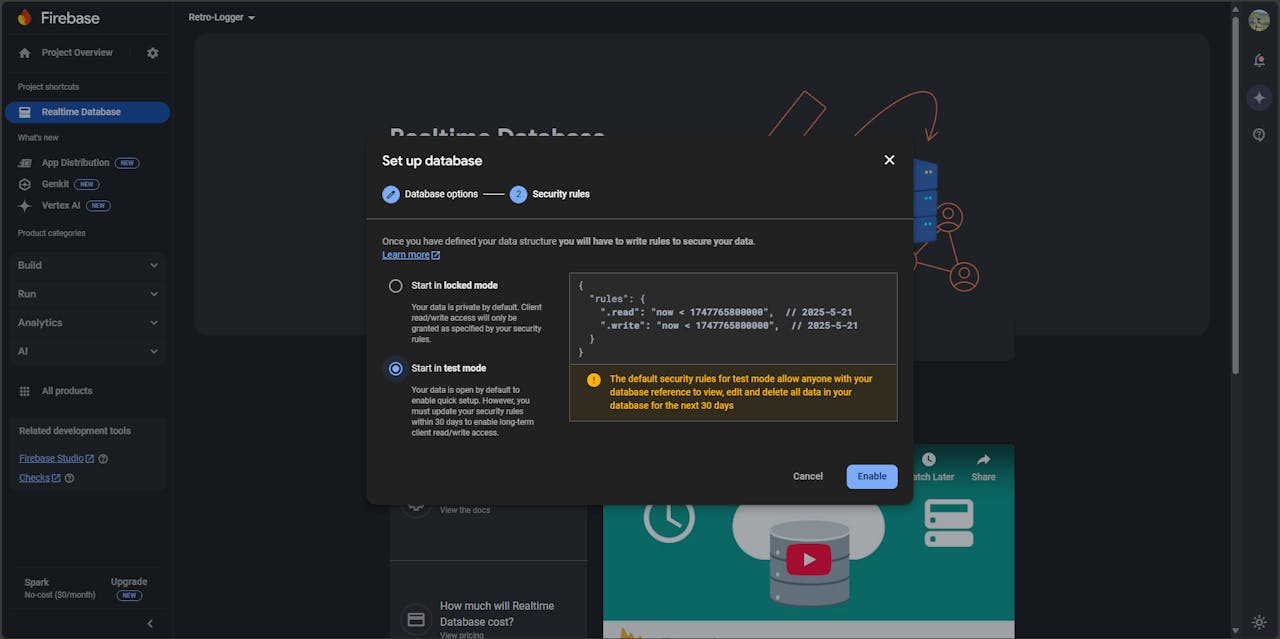This screenshot has width=1280, height=639.
Task: Open Project Overview home icon
Action: (25, 53)
